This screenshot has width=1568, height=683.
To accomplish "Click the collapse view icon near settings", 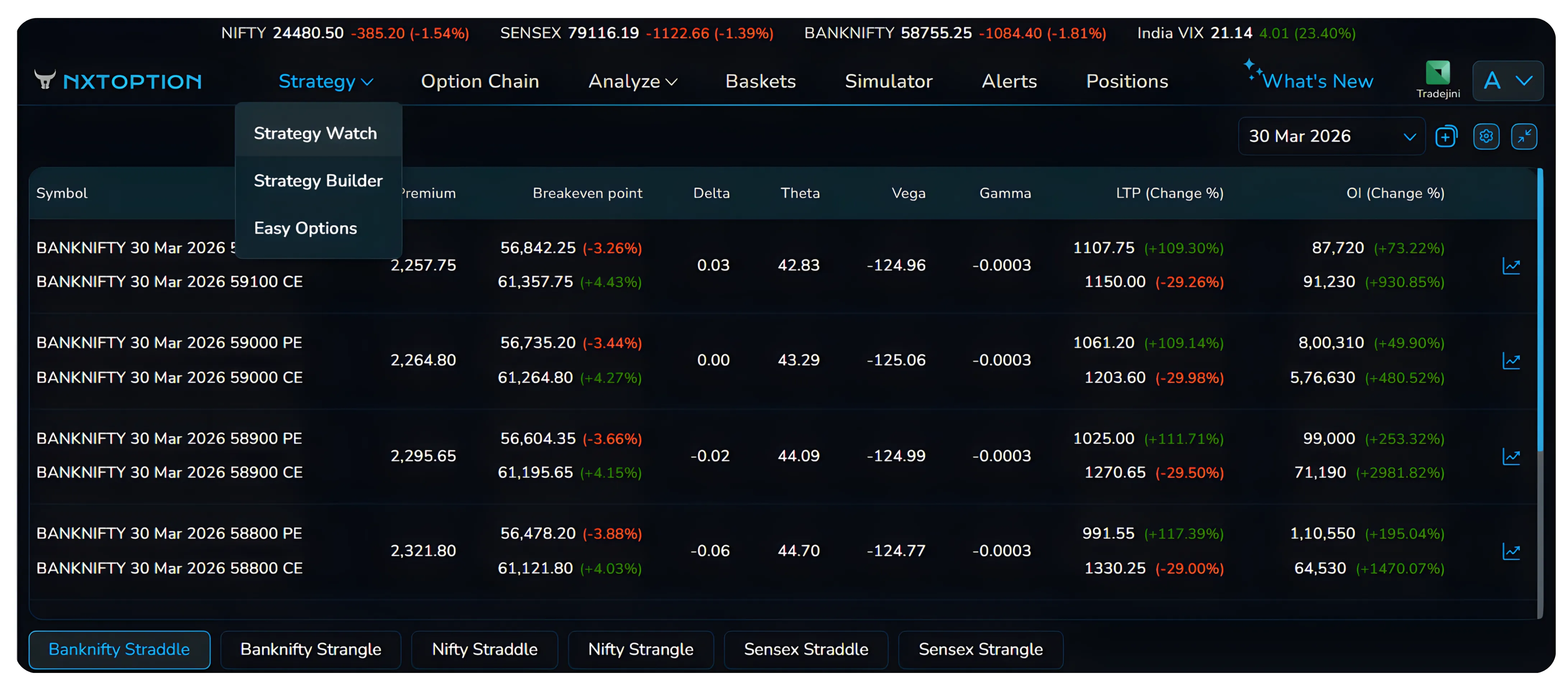I will pyautogui.click(x=1525, y=136).
